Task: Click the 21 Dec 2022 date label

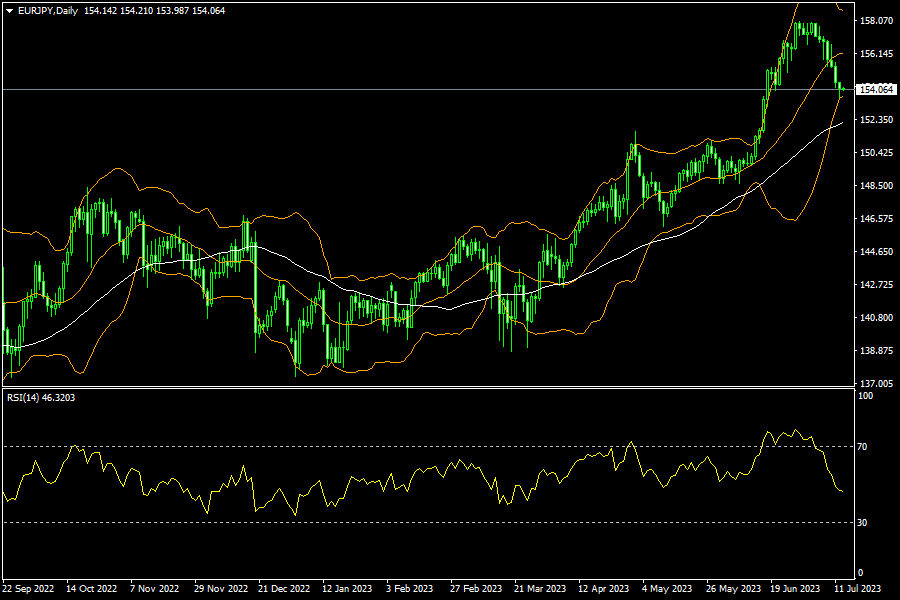Action: point(284,589)
